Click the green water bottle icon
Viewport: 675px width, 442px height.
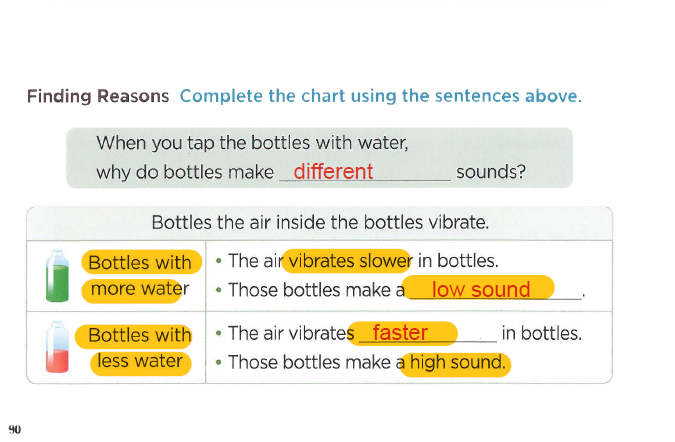pyautogui.click(x=57, y=276)
